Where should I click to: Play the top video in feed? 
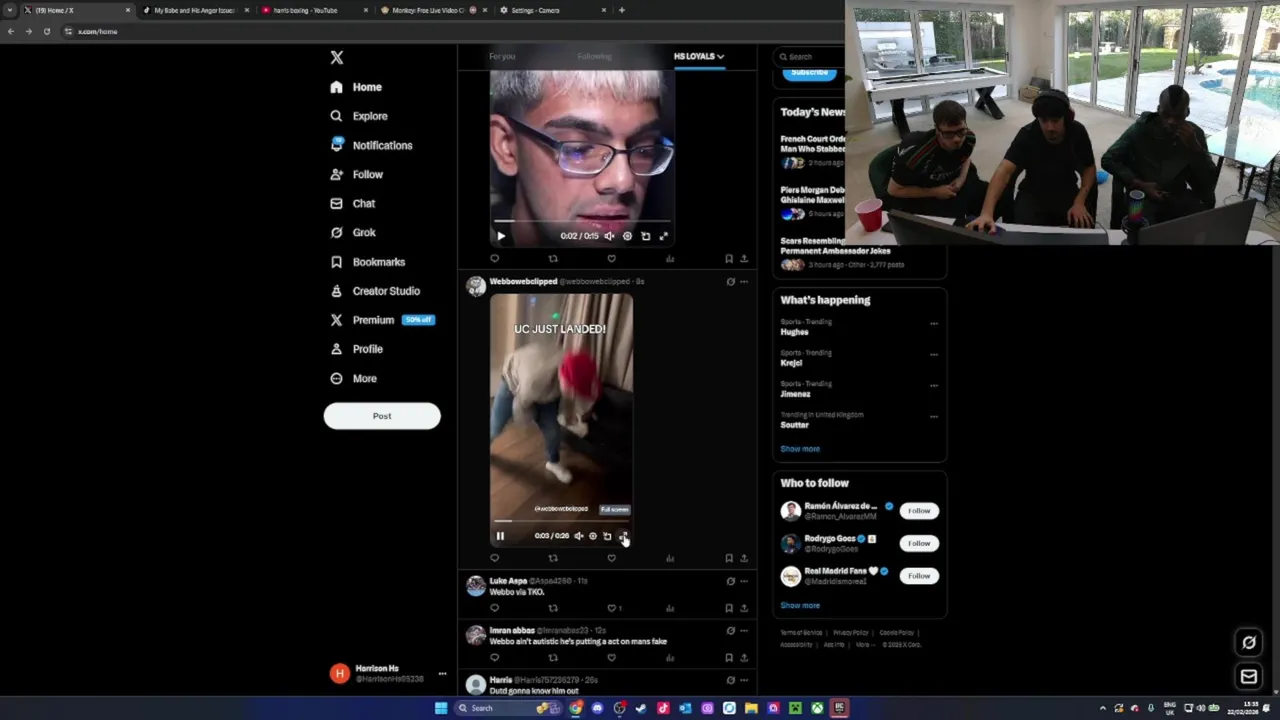click(501, 236)
